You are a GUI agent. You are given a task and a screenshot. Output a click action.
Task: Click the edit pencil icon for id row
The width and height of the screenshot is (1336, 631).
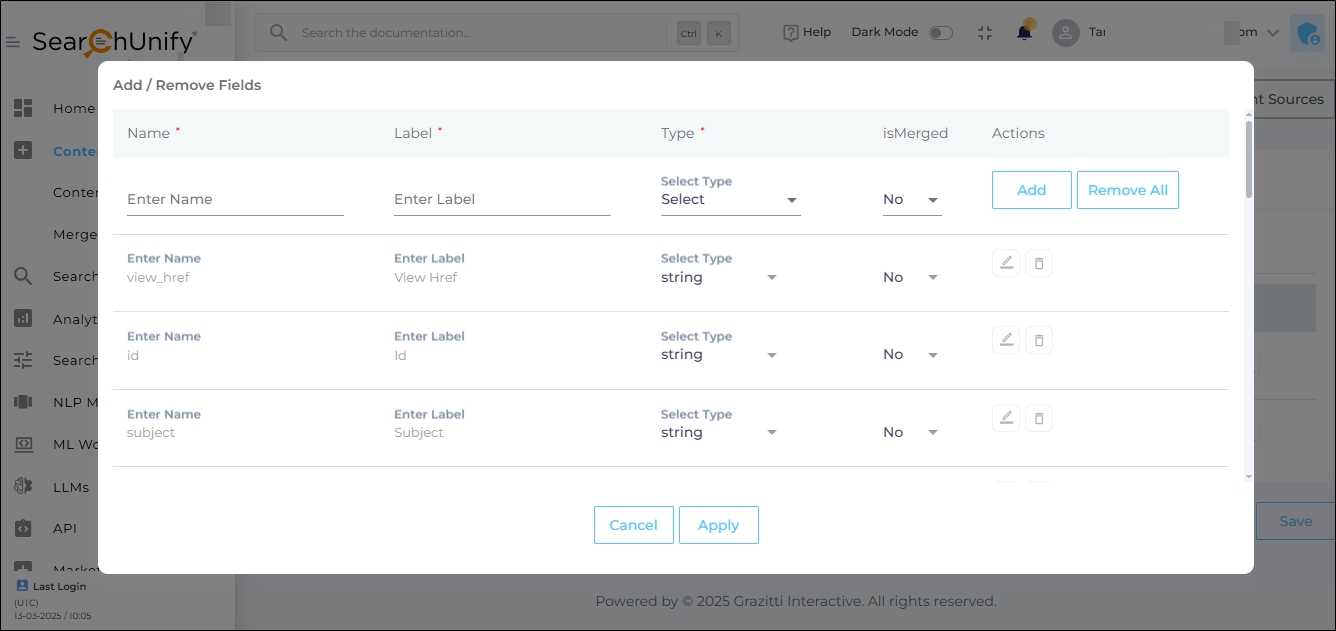1006,341
